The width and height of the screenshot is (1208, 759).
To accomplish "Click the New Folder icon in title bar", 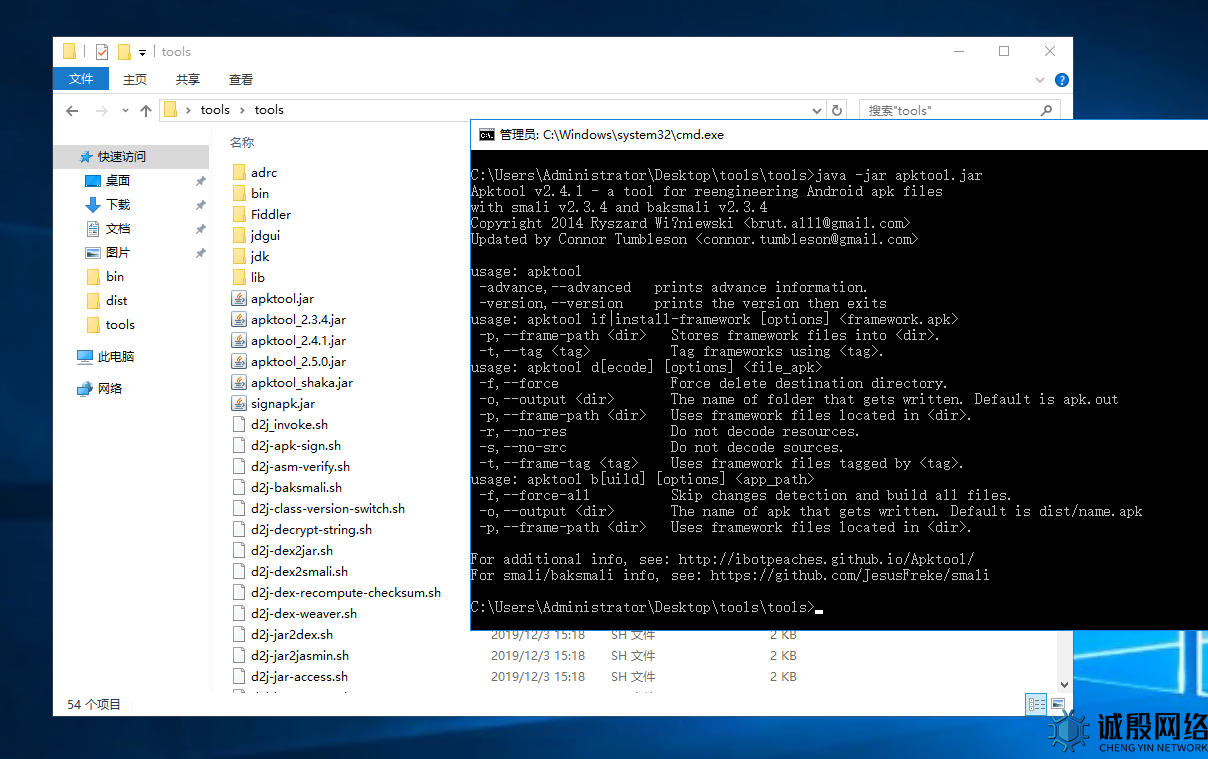I will click(124, 52).
